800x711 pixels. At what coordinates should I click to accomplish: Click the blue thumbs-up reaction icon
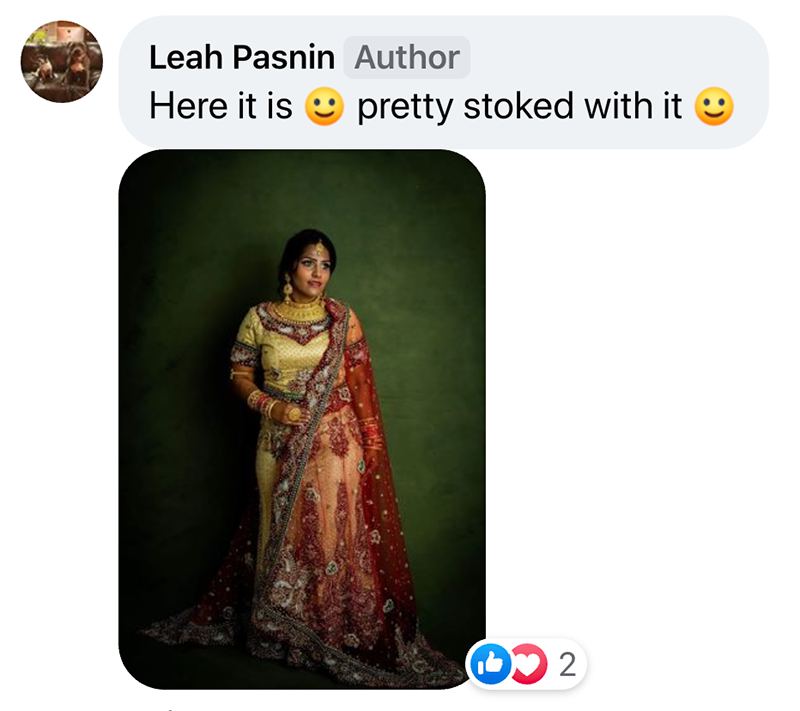pos(491,664)
